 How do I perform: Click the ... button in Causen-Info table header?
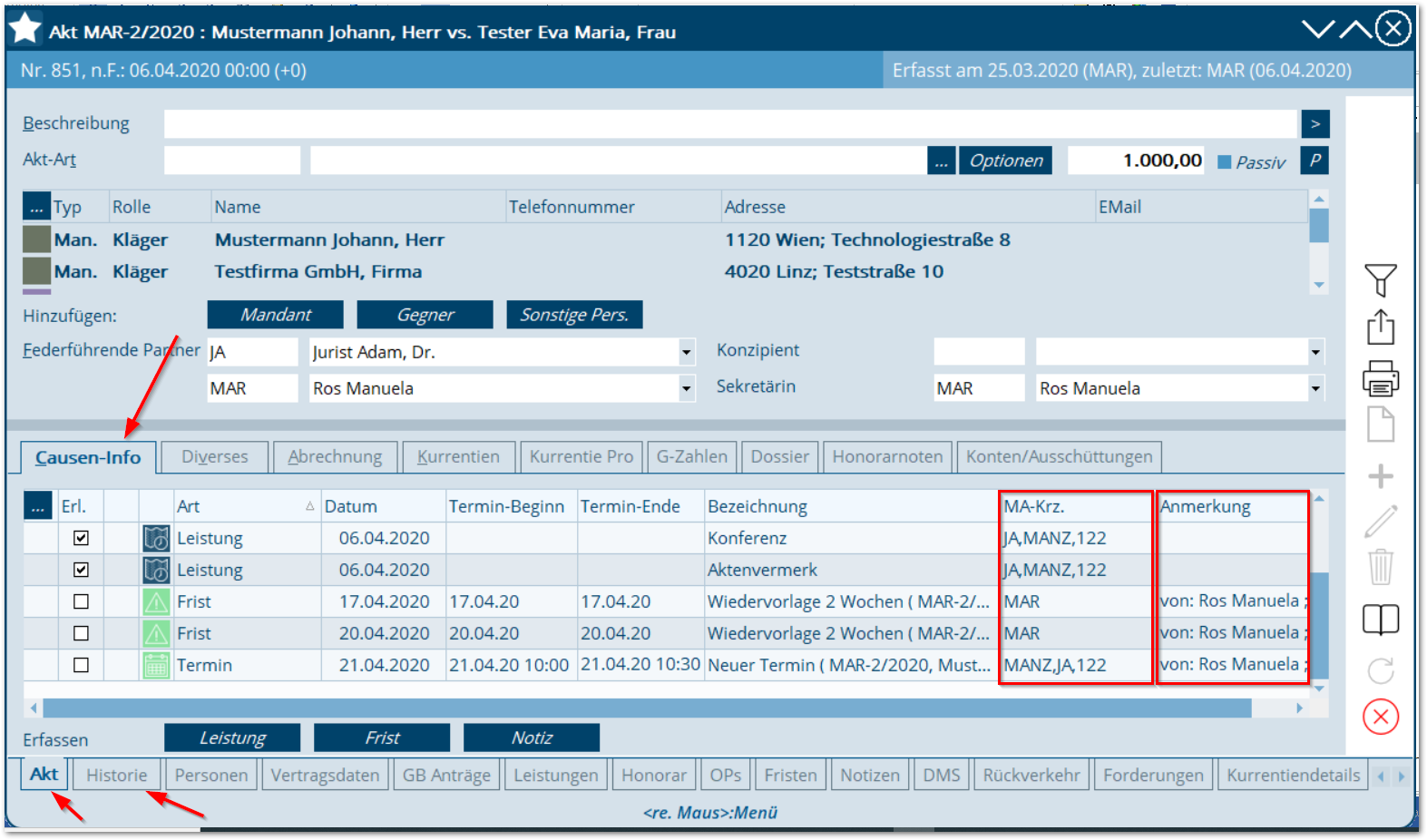point(37,506)
